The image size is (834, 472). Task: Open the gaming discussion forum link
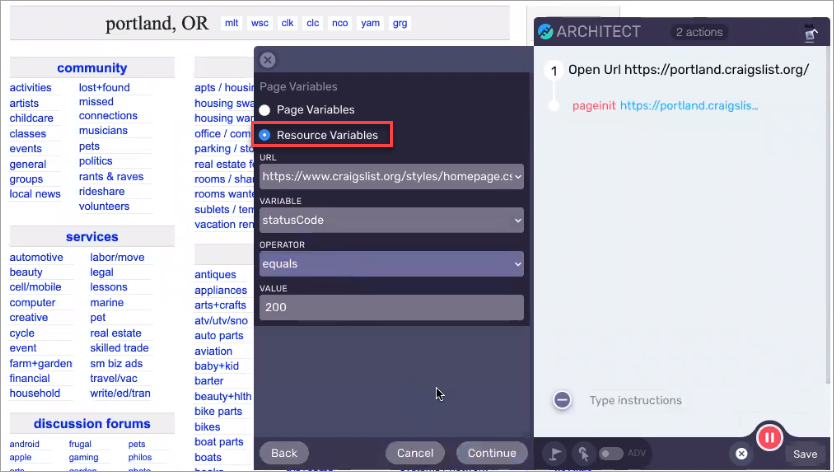[x=84, y=457]
